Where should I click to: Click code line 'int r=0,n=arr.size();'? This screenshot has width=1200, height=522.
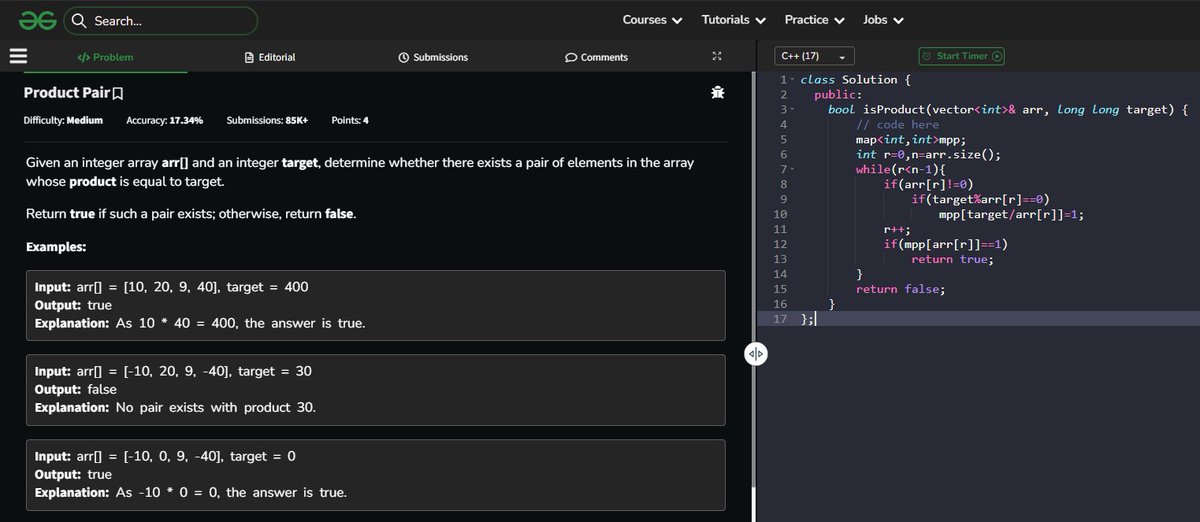click(x=928, y=154)
